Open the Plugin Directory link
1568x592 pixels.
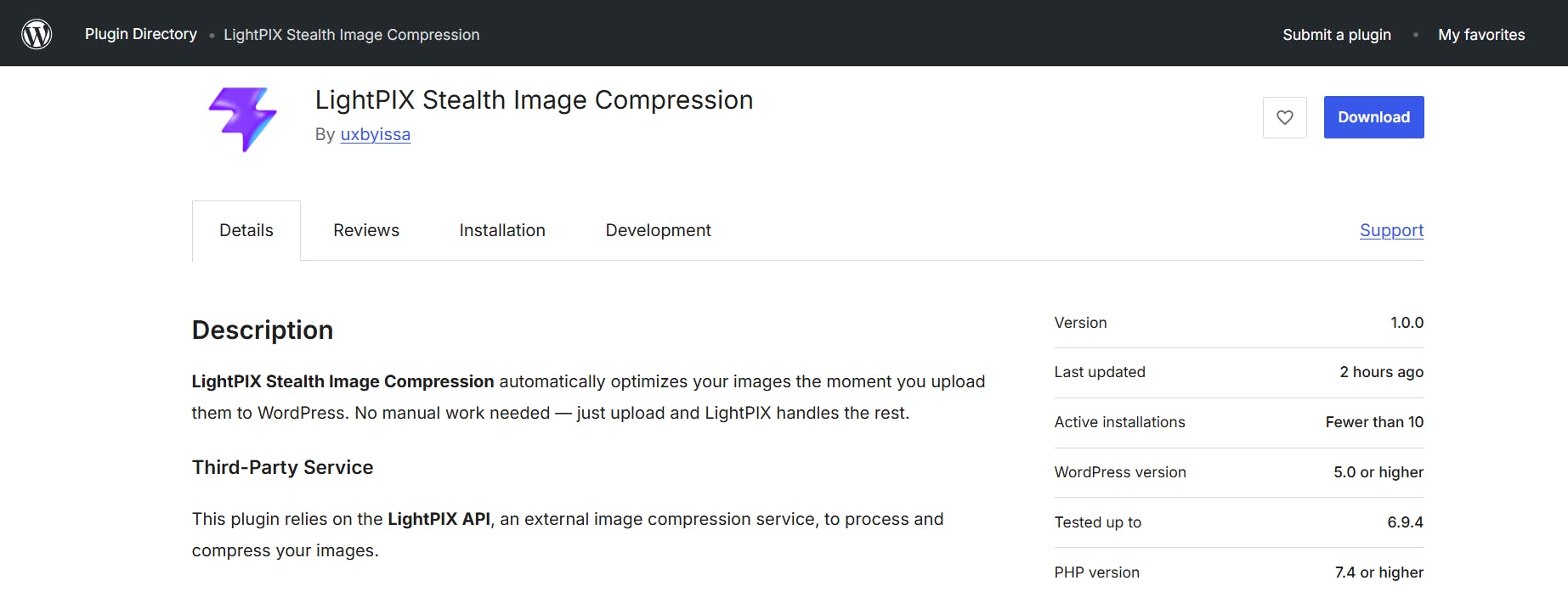pos(141,34)
